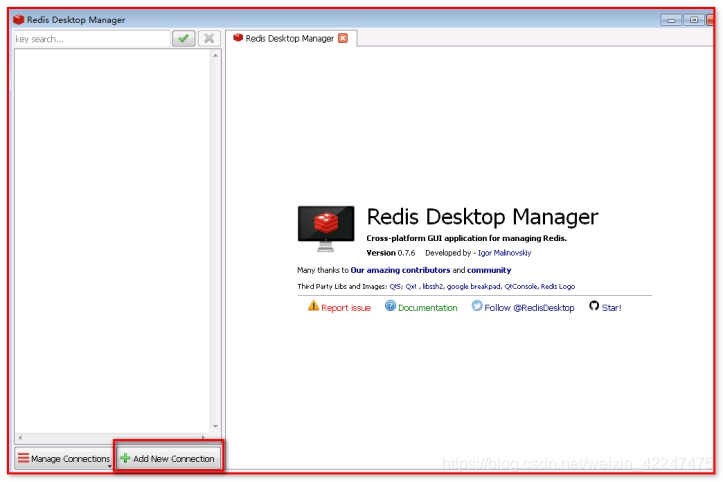Open Igor Malinovskiy developer link
The image size is (723, 482).
click(x=504, y=253)
